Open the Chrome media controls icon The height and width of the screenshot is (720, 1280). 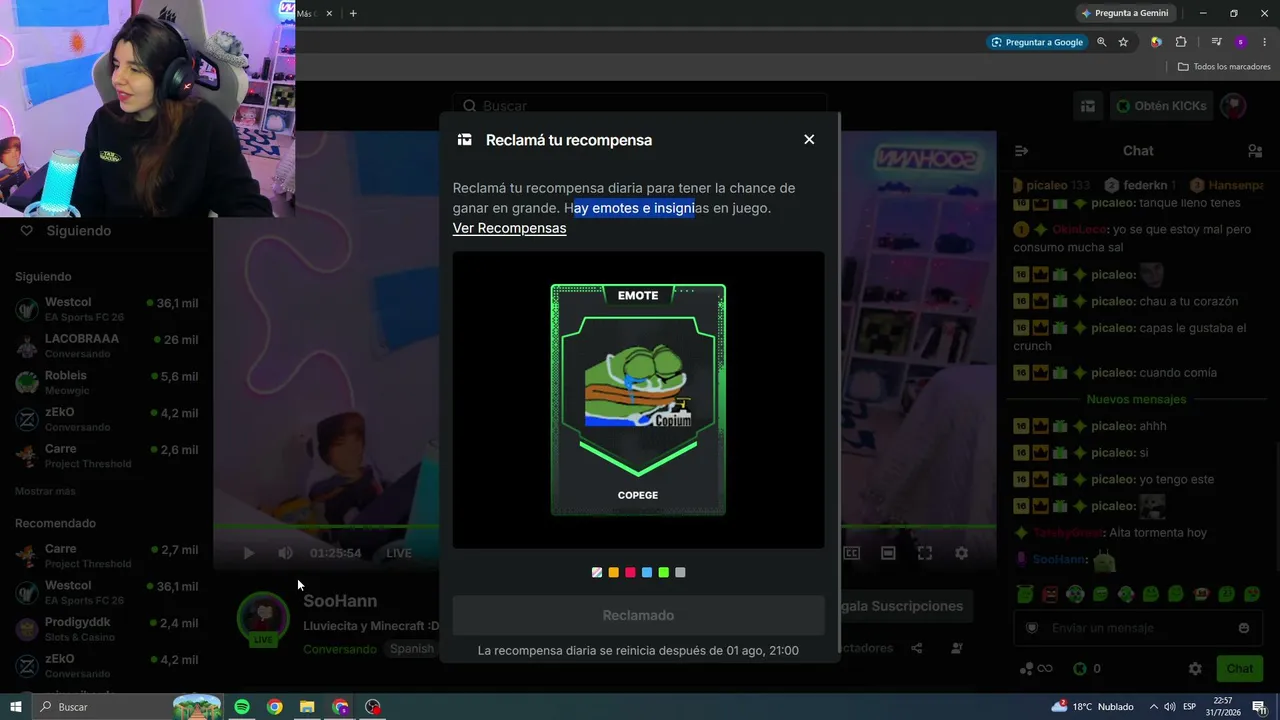(1216, 42)
